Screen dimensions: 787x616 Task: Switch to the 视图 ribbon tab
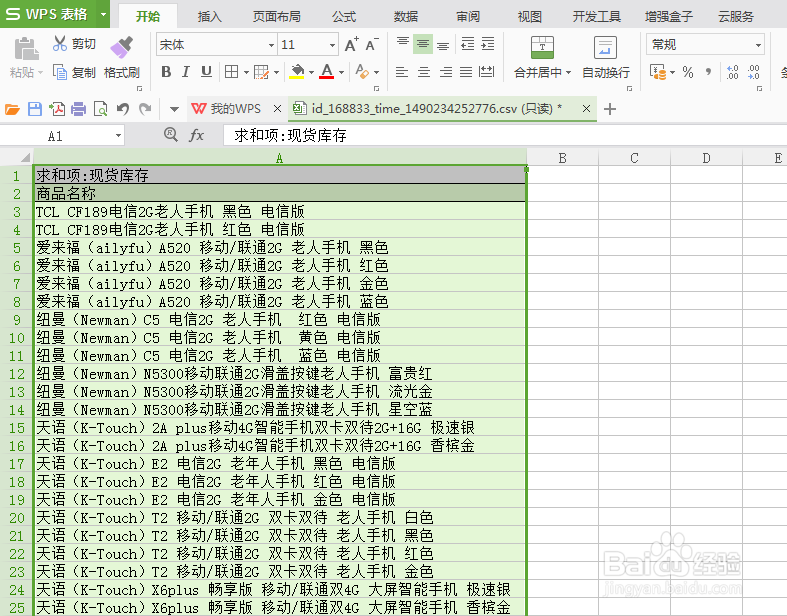pos(530,17)
